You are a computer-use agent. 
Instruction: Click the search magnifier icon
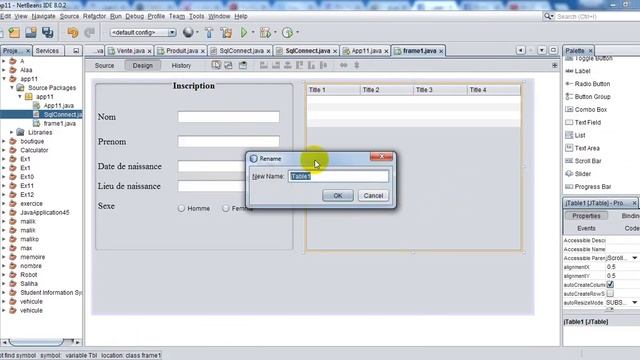pos(548,16)
